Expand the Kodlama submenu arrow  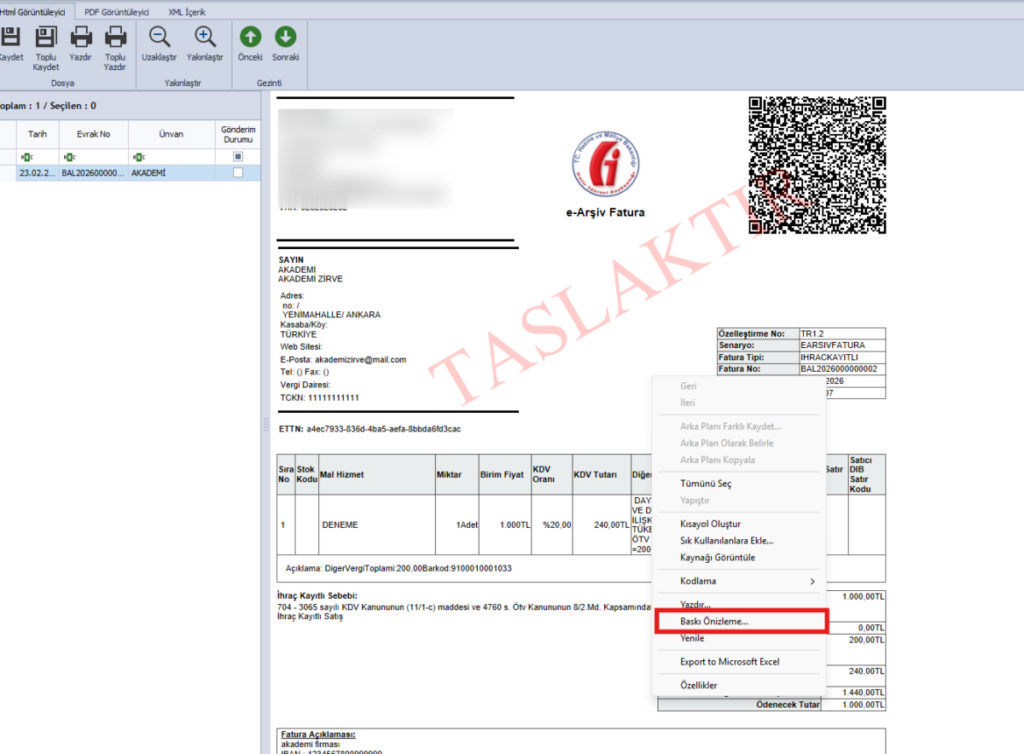tap(812, 581)
